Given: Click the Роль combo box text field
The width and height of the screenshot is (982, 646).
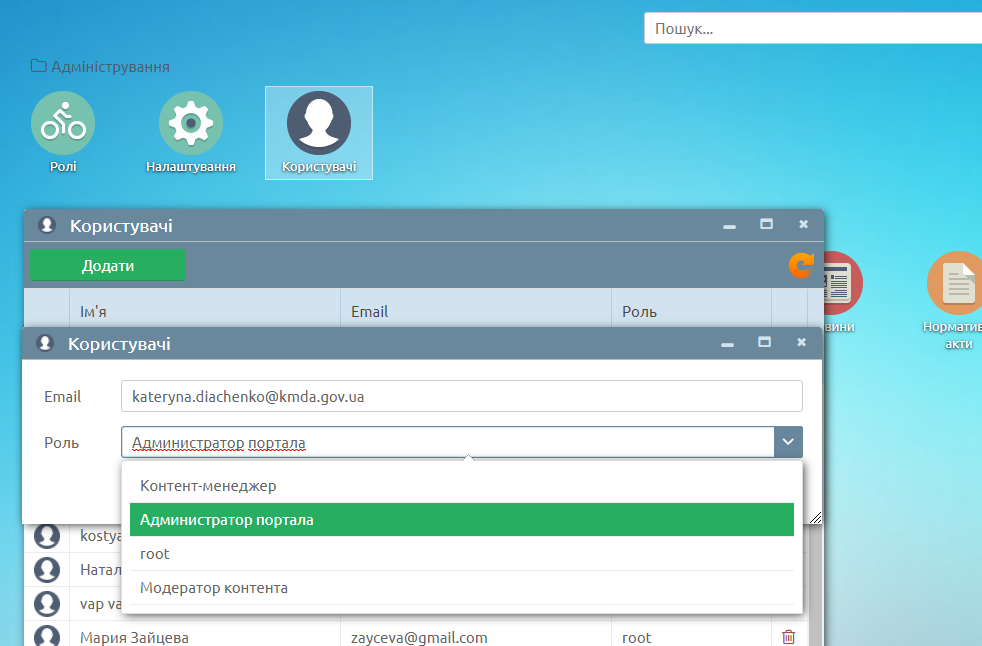Looking at the screenshot, I should pos(447,442).
